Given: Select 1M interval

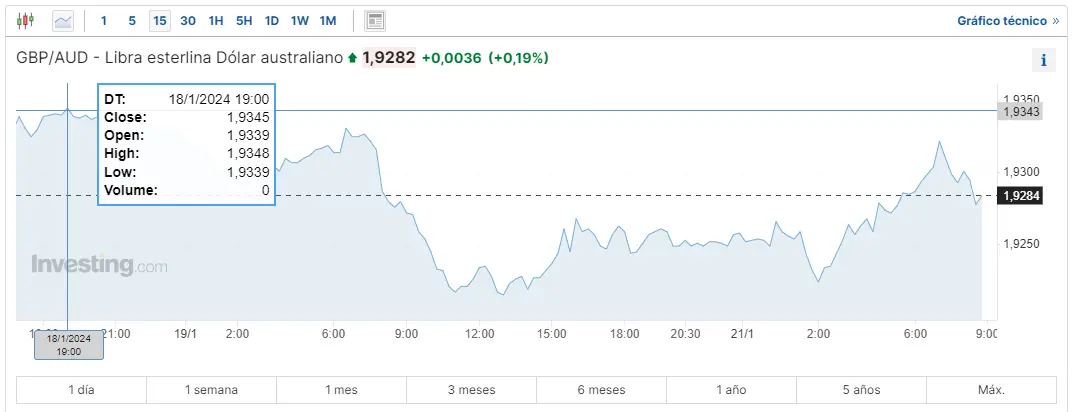Looking at the screenshot, I should (328, 21).
